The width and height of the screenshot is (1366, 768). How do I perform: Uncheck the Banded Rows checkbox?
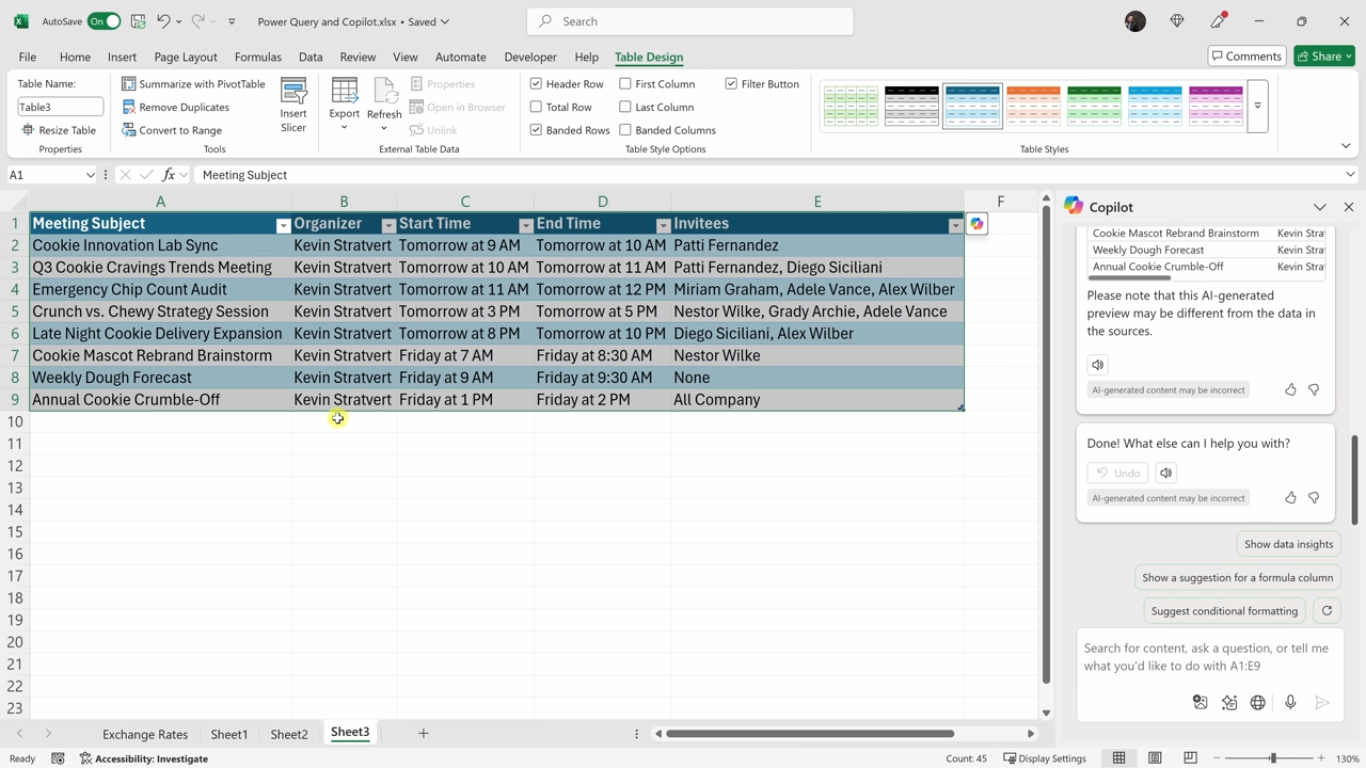point(536,130)
